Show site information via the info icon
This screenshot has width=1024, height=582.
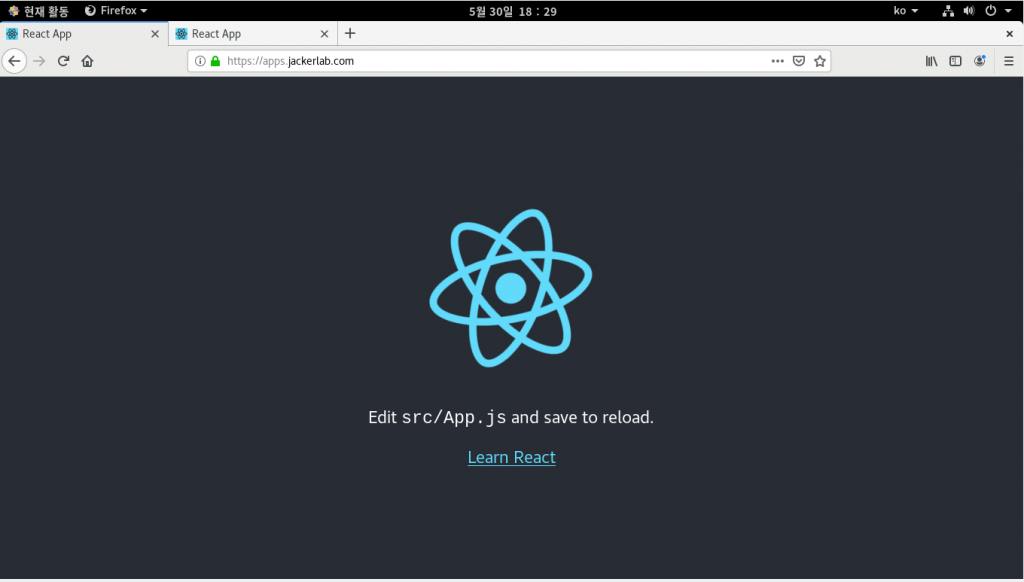pyautogui.click(x=200, y=61)
